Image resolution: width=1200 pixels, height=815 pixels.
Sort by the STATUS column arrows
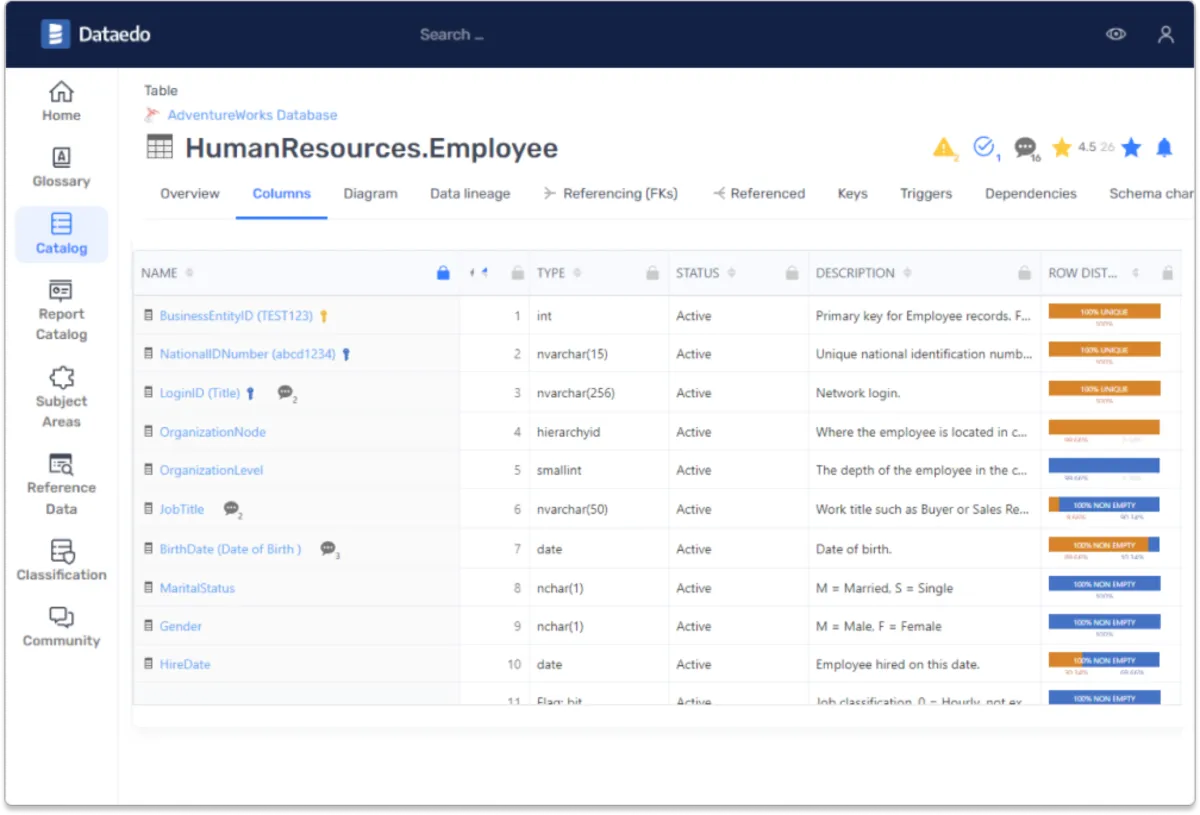(x=731, y=273)
